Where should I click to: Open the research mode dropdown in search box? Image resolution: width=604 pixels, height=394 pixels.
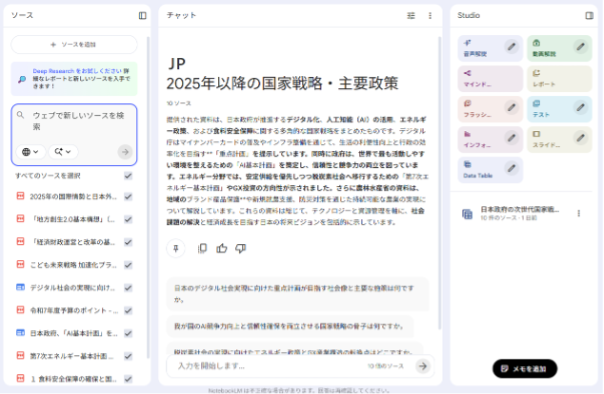click(63, 152)
